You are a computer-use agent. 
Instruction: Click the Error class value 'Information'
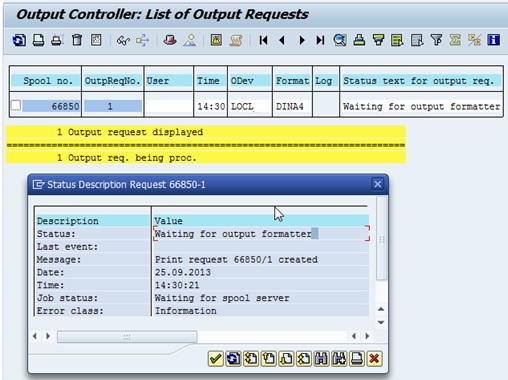tap(186, 311)
